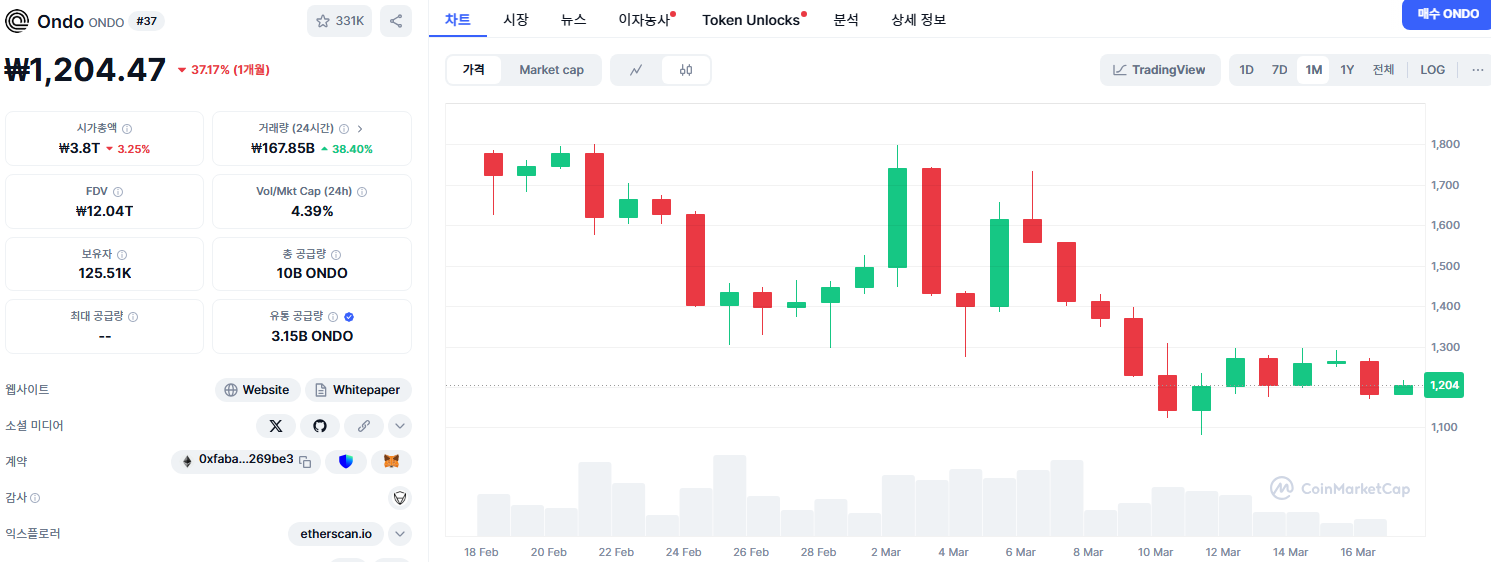Screen dimensions: 1491x562
Task: Open info icon beside 유통 공급량
Action: click(333, 317)
